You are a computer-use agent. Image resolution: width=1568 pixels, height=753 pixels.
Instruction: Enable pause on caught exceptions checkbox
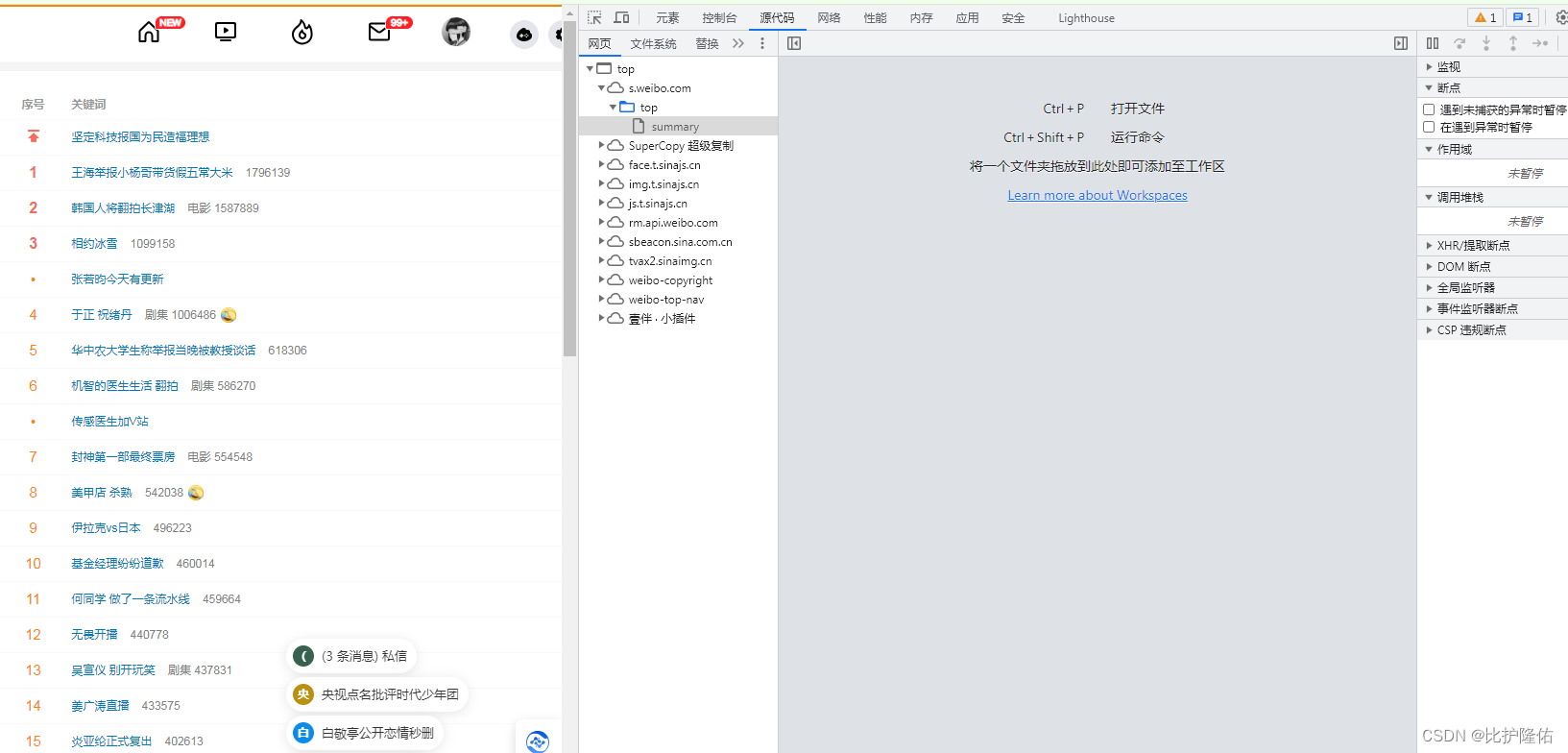1429,127
